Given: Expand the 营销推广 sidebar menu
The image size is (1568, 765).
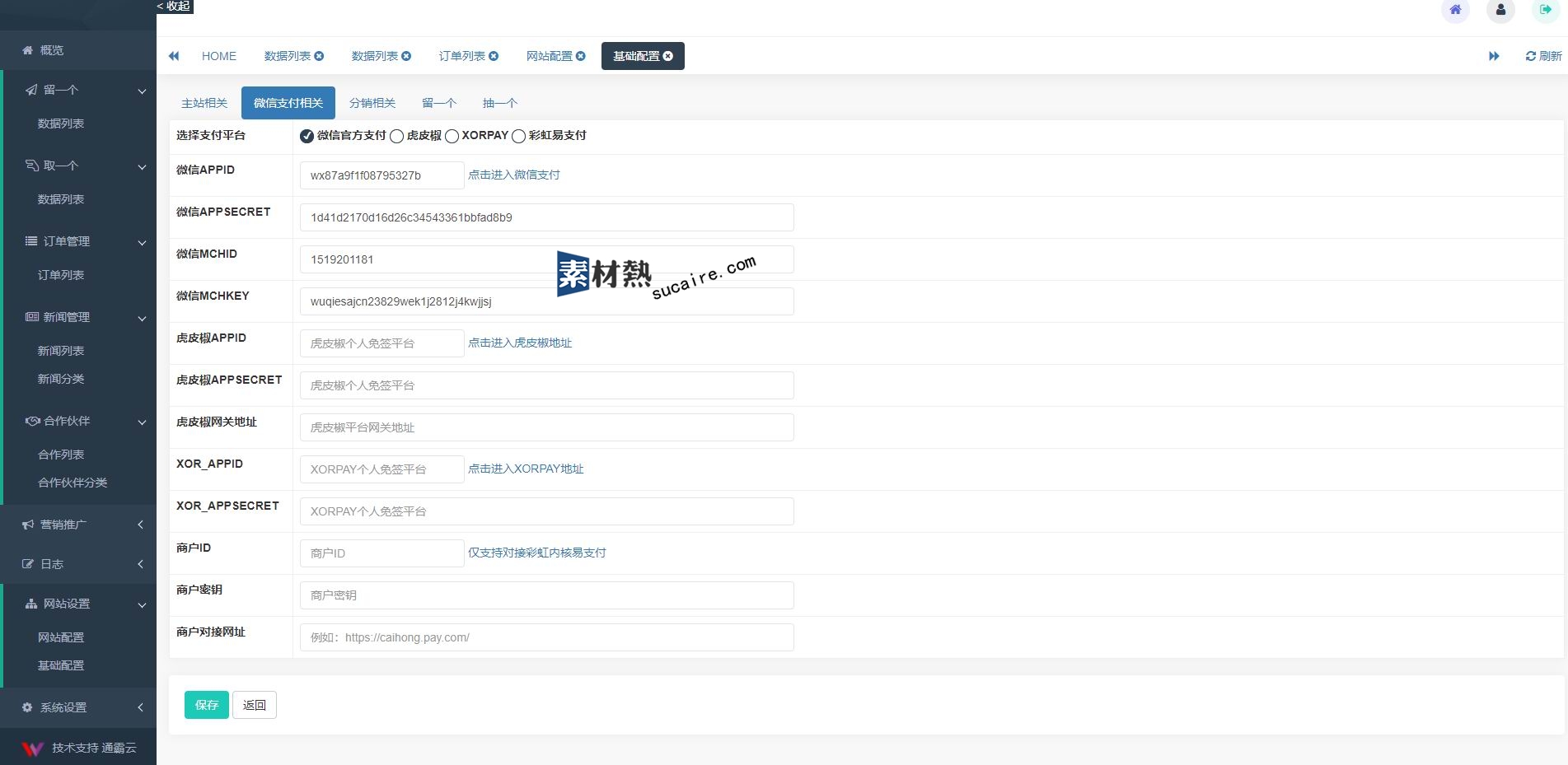Looking at the screenshot, I should click(141, 525).
